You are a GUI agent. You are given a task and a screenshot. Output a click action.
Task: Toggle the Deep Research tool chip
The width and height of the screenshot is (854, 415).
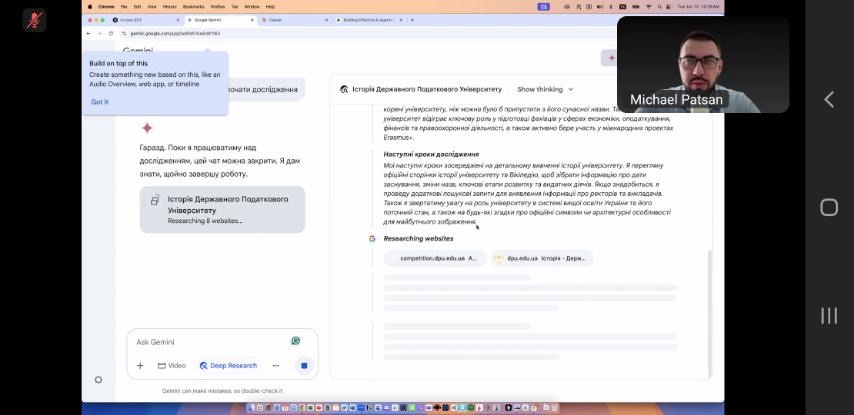(x=228, y=366)
